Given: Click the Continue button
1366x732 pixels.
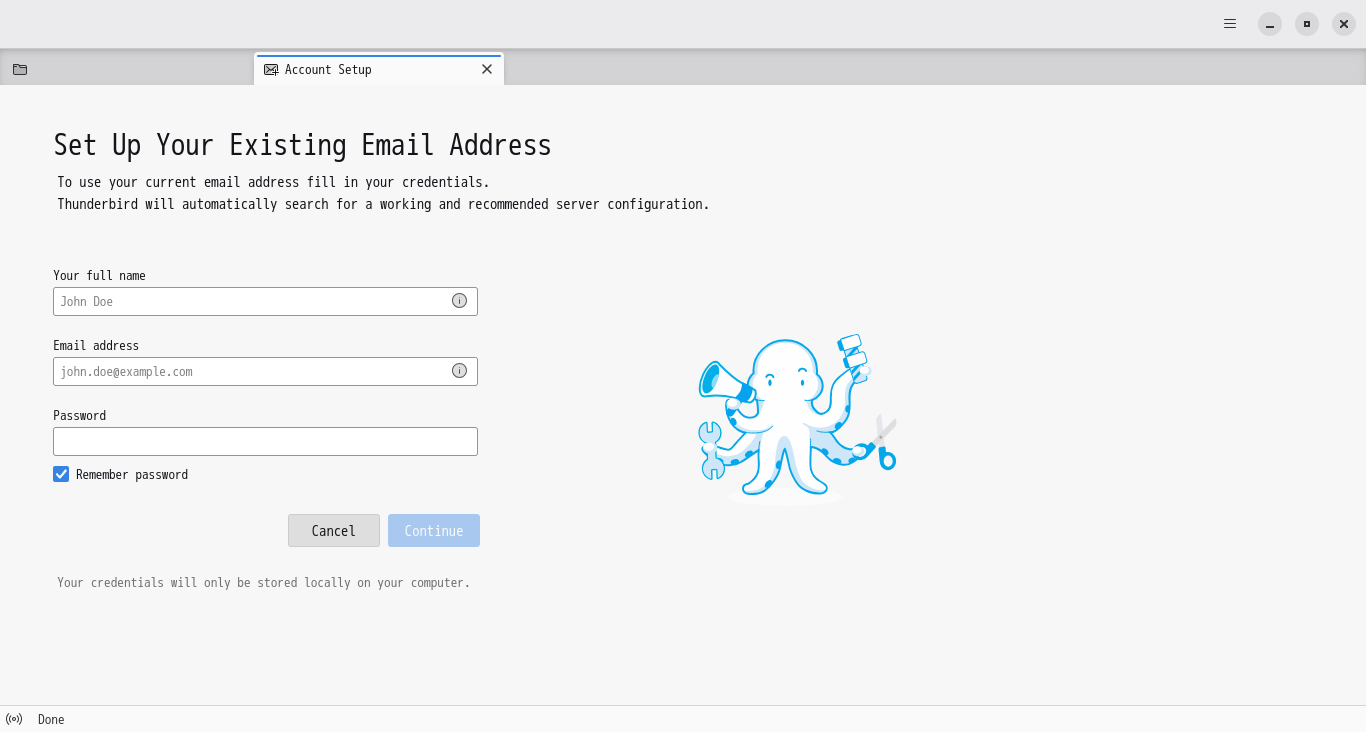Looking at the screenshot, I should pos(434,531).
